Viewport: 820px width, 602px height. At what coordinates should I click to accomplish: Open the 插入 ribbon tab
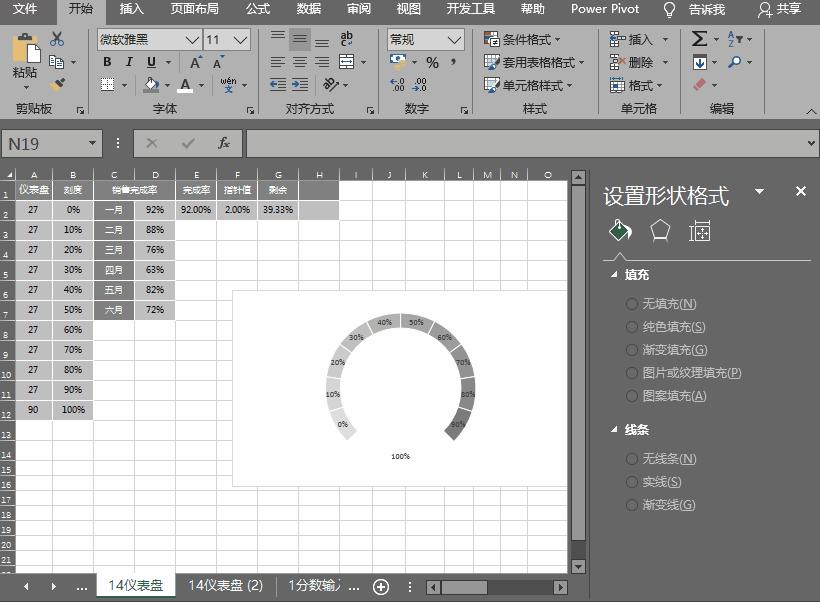click(x=131, y=10)
